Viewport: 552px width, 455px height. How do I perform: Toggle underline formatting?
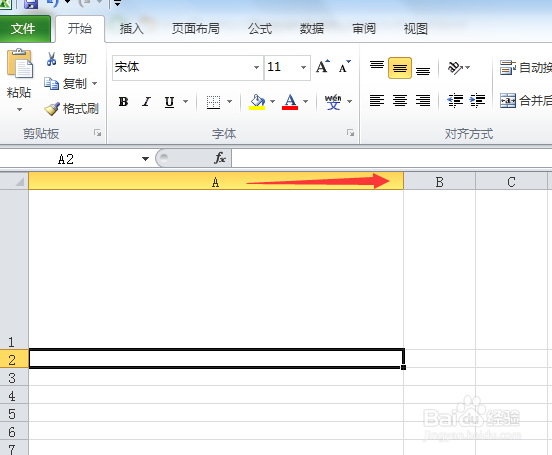coord(169,102)
